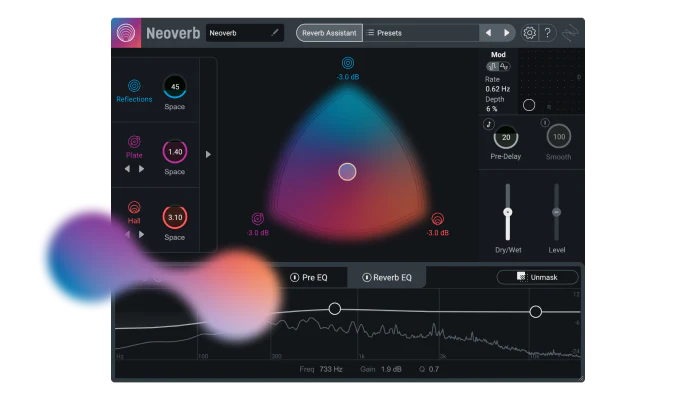The width and height of the screenshot is (696, 400).
Task: Toggle the Smooth power button
Action: click(545, 123)
